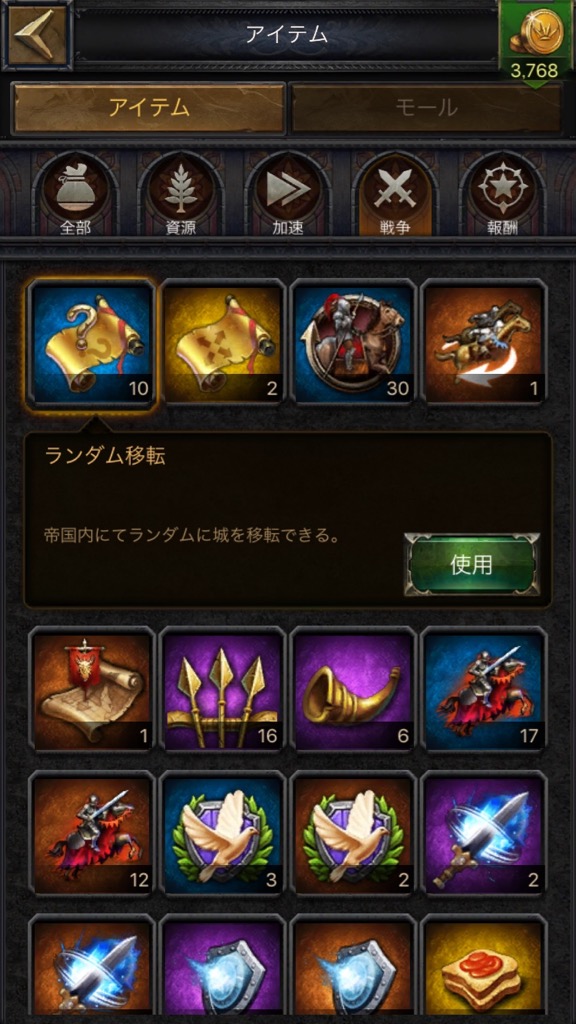The width and height of the screenshot is (576, 1024).
Task: Select the random teleport scroll with question mark
Action: (x=92, y=344)
